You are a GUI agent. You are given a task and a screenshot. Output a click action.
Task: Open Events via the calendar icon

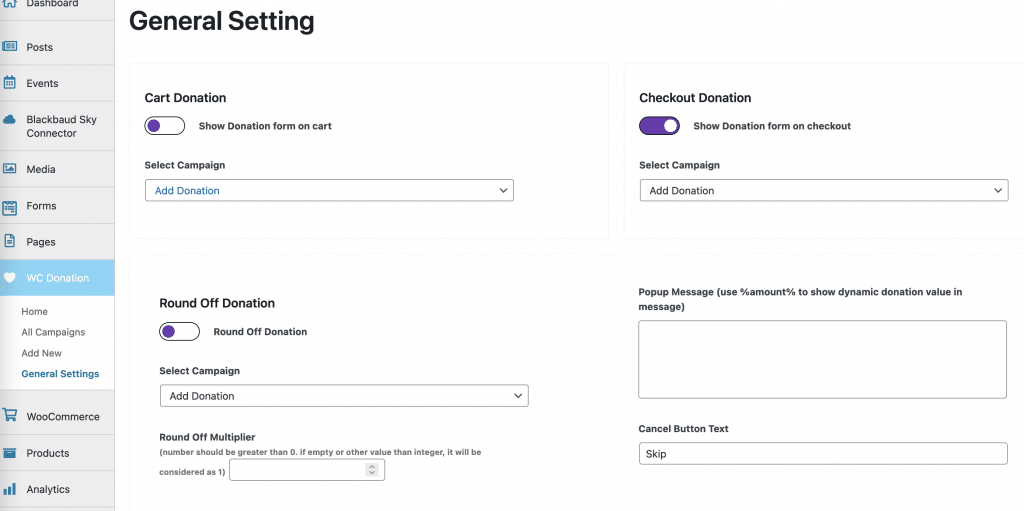click(x=10, y=83)
